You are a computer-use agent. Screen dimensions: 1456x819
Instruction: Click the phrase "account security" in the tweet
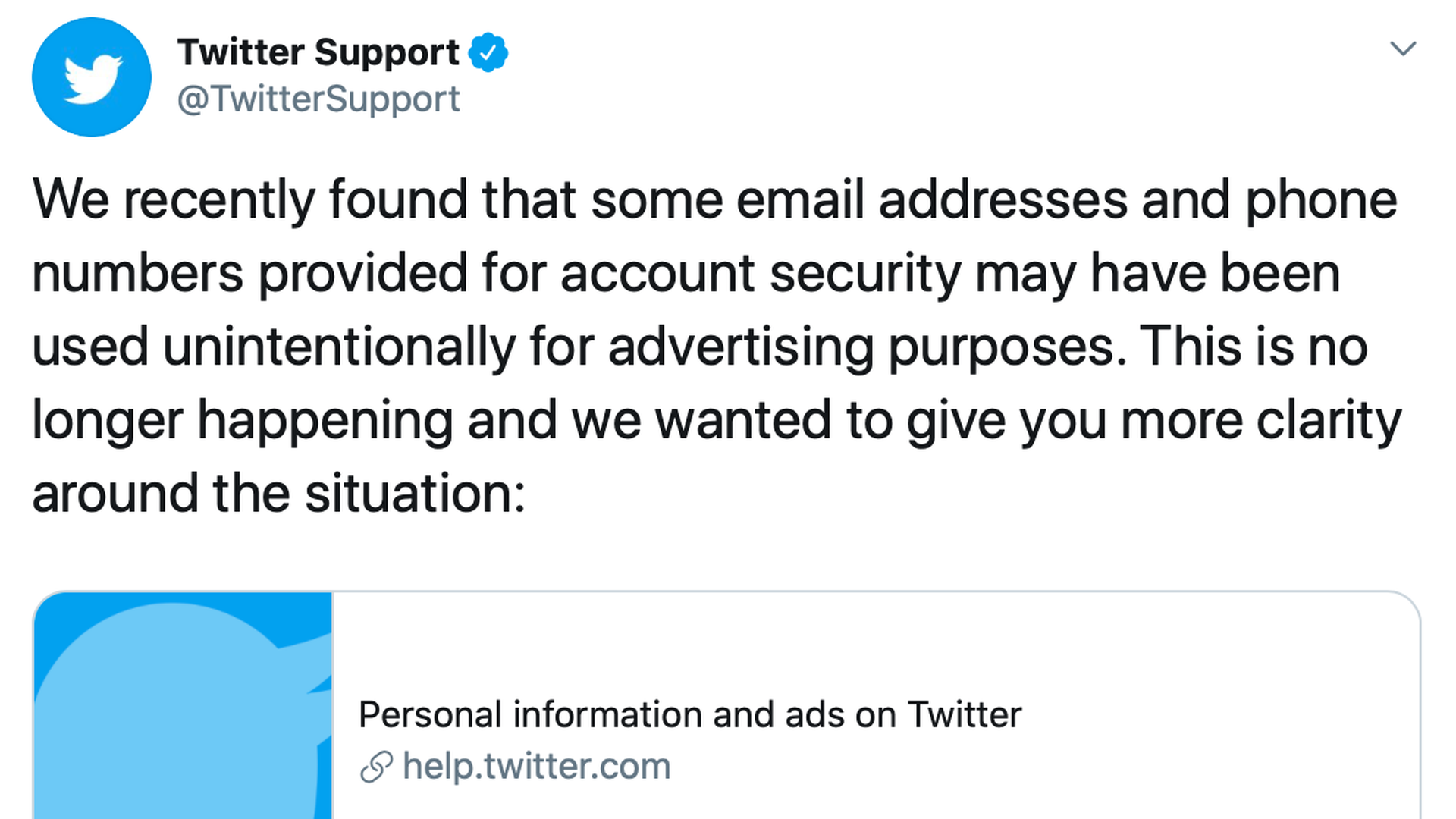[761, 273]
